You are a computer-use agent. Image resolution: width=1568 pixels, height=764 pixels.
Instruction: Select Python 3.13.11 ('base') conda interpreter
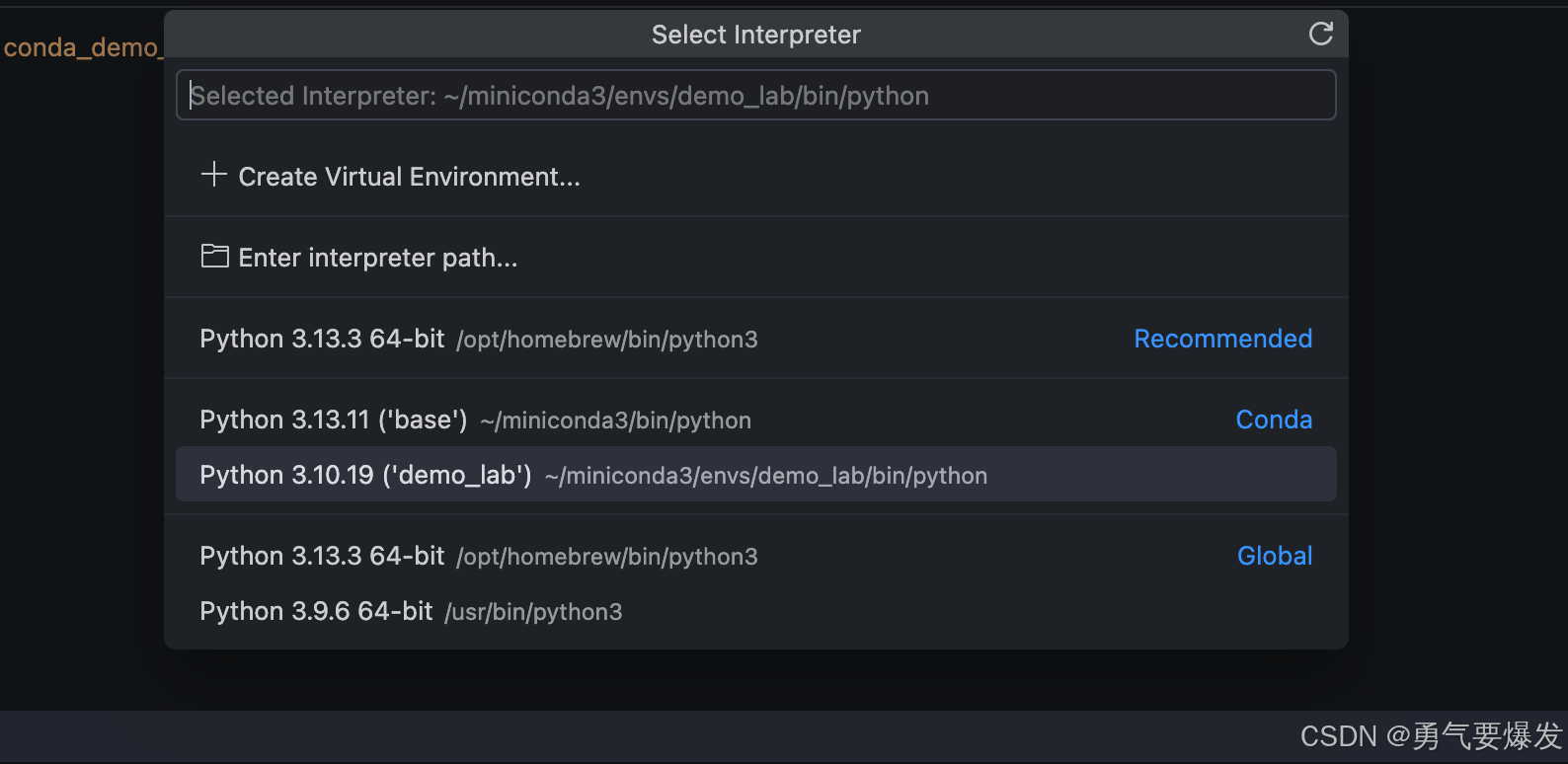point(755,420)
